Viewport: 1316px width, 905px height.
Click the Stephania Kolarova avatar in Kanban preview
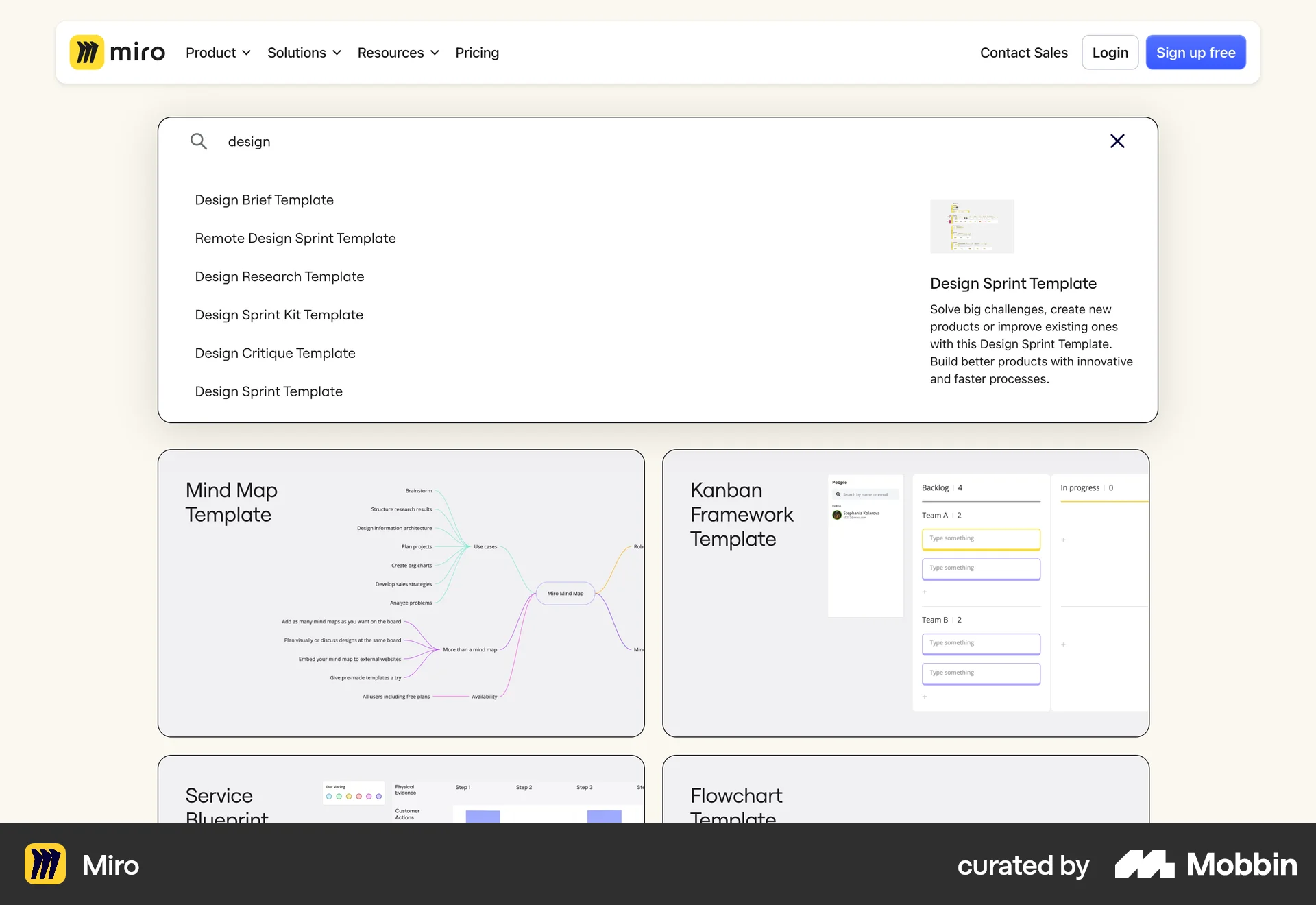(x=838, y=515)
